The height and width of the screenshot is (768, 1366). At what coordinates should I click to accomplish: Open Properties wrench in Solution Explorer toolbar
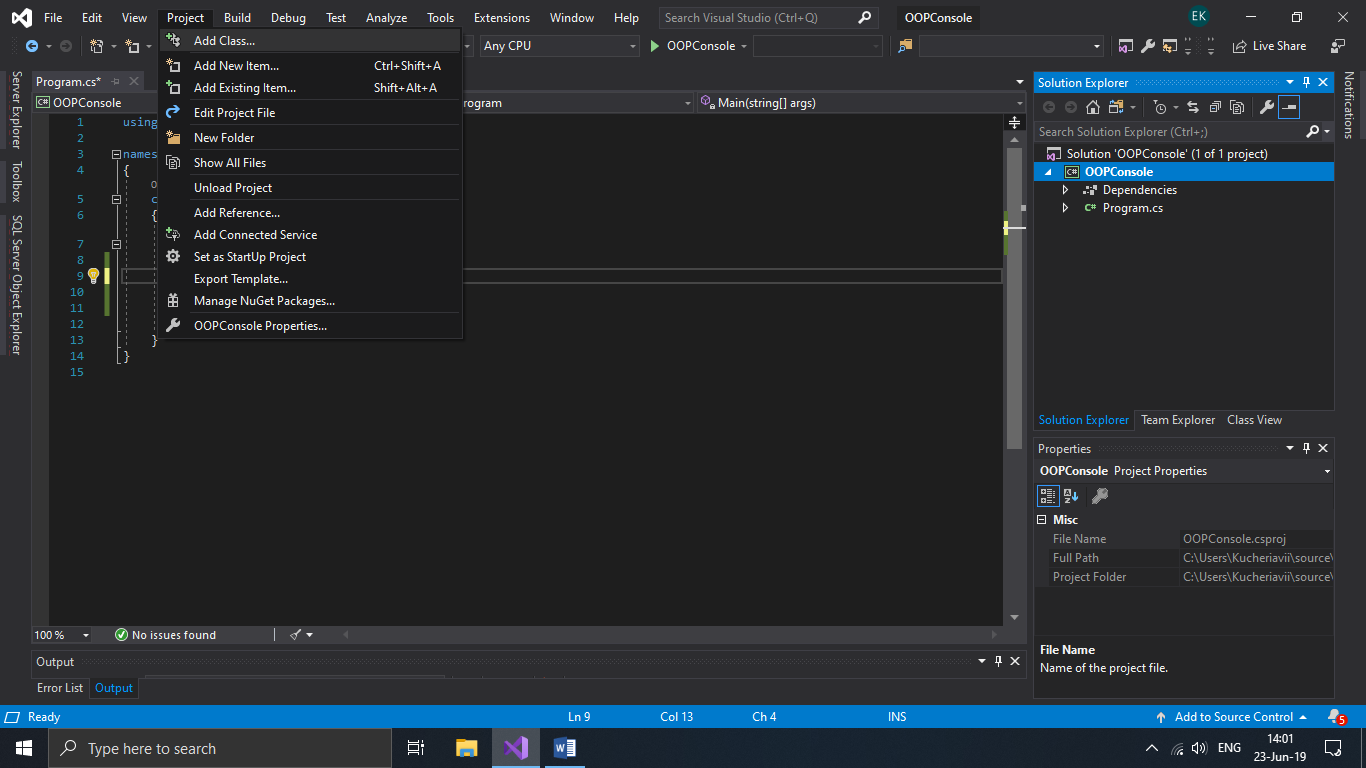pyautogui.click(x=1266, y=107)
